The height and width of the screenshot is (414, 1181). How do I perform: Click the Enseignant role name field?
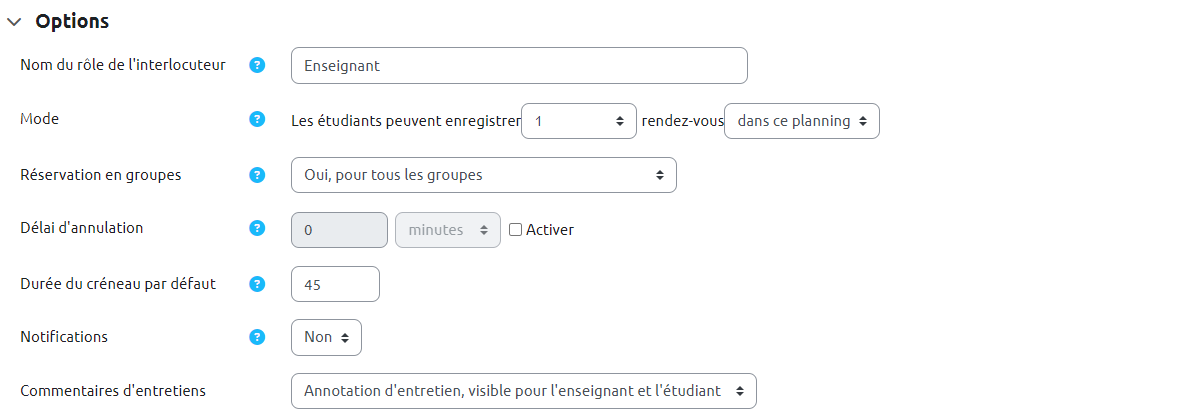coord(519,66)
